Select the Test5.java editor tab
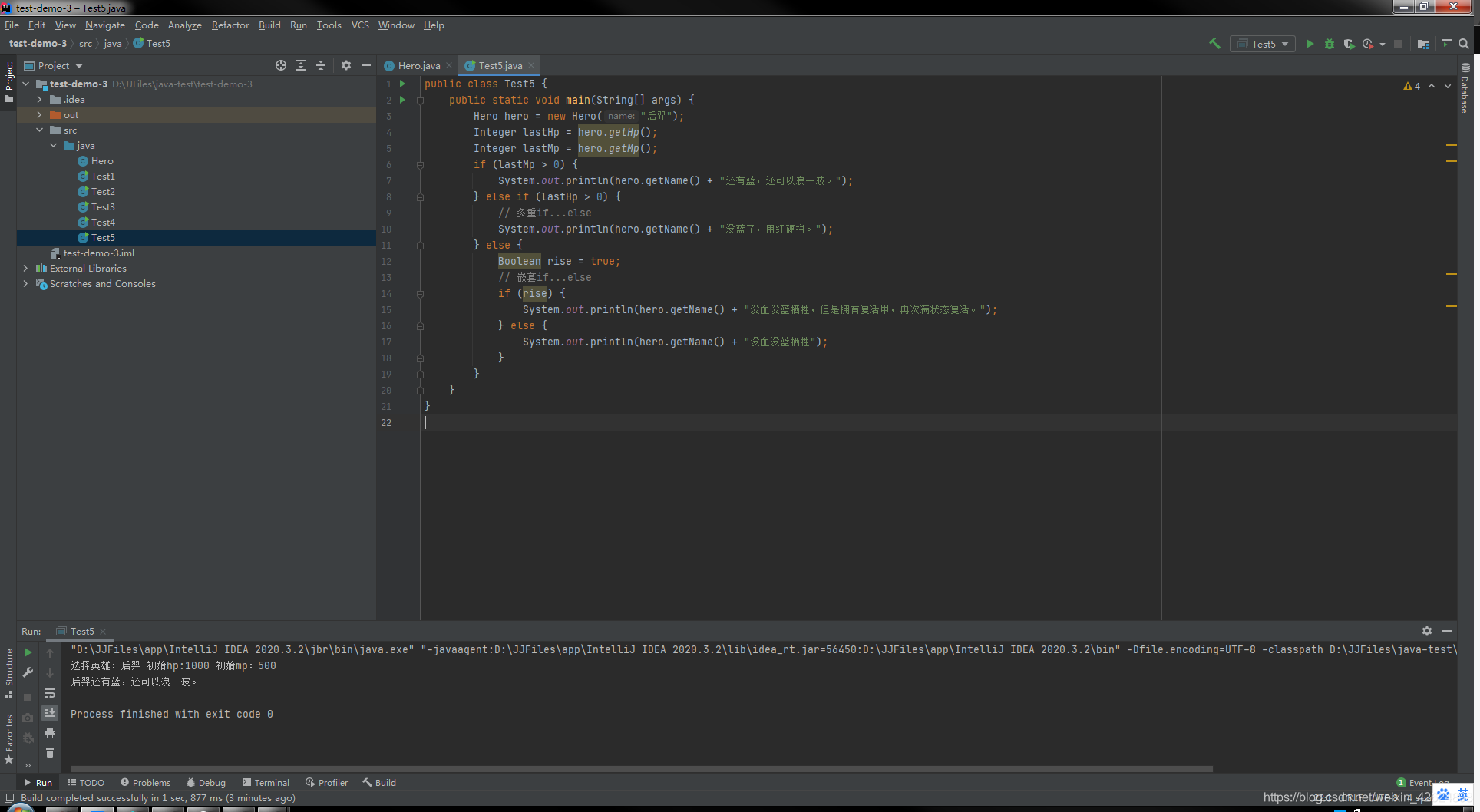The height and width of the screenshot is (812, 1480). [500, 65]
